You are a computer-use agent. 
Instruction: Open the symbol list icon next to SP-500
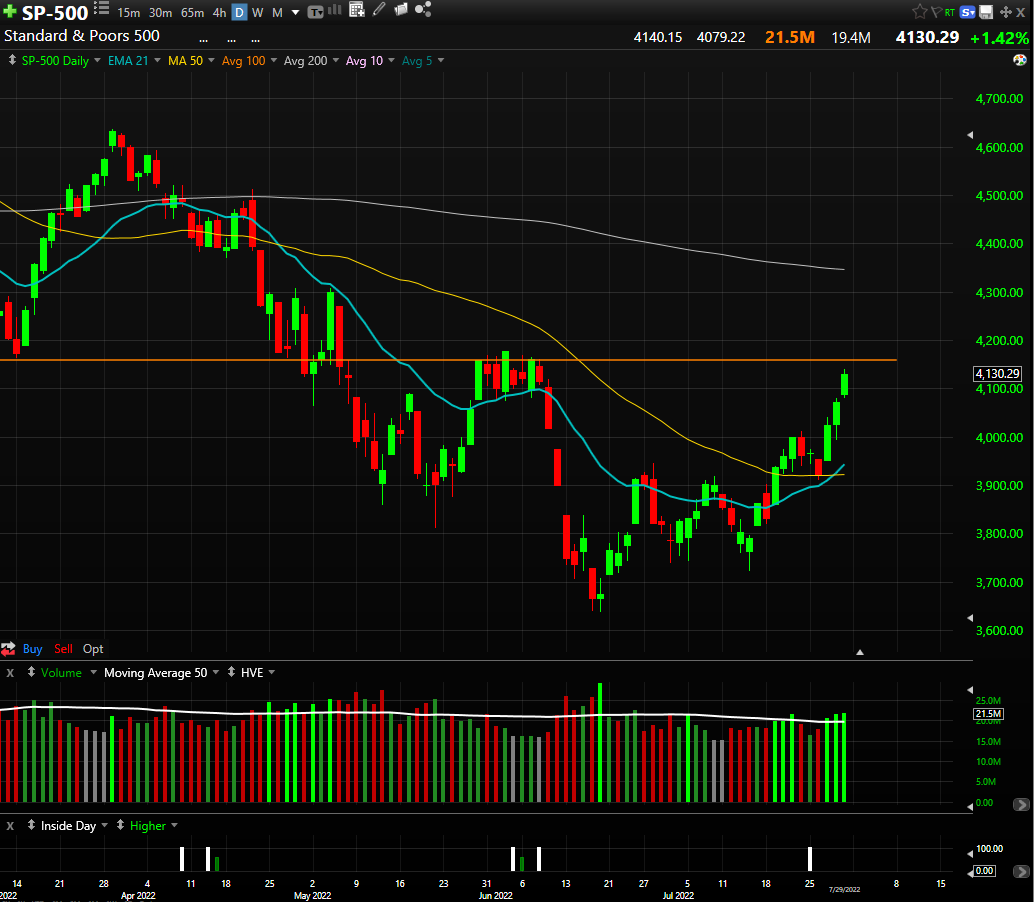tap(102, 8)
